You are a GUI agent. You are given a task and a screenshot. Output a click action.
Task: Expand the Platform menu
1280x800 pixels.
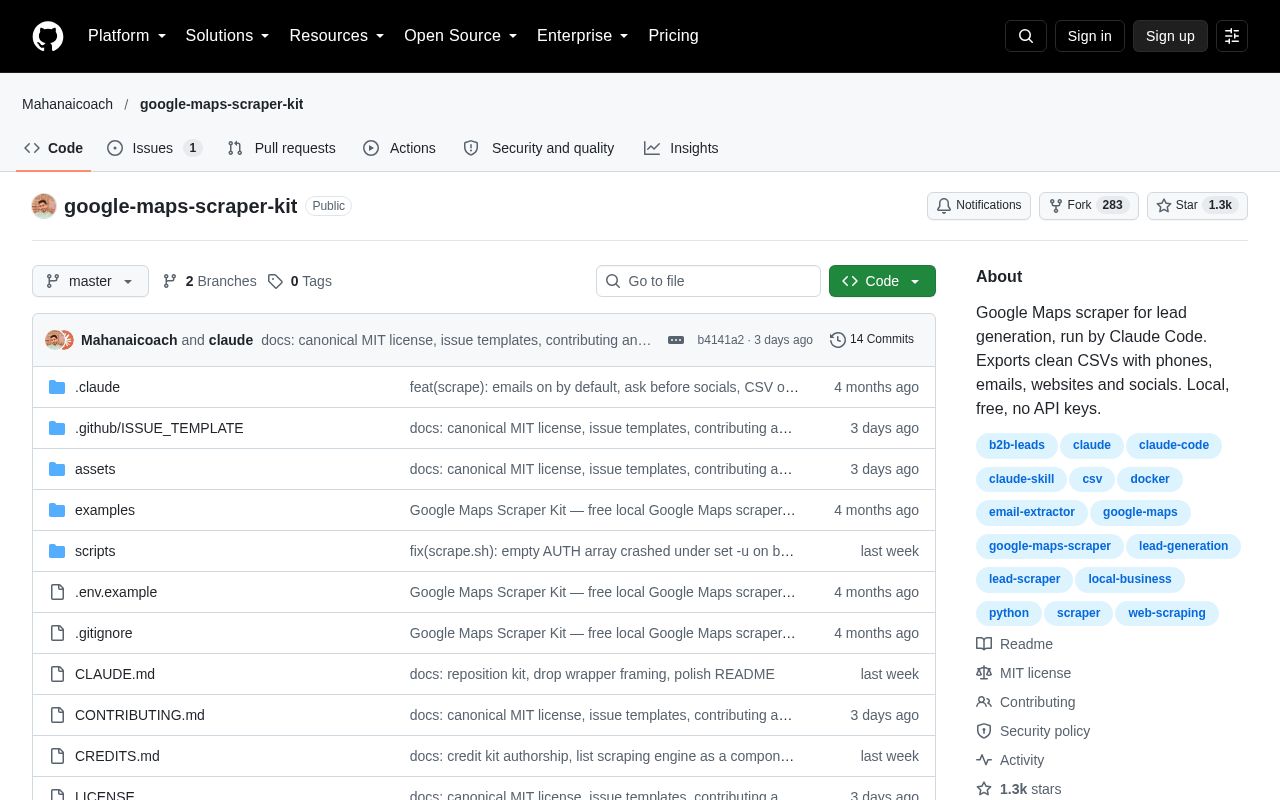tap(127, 36)
